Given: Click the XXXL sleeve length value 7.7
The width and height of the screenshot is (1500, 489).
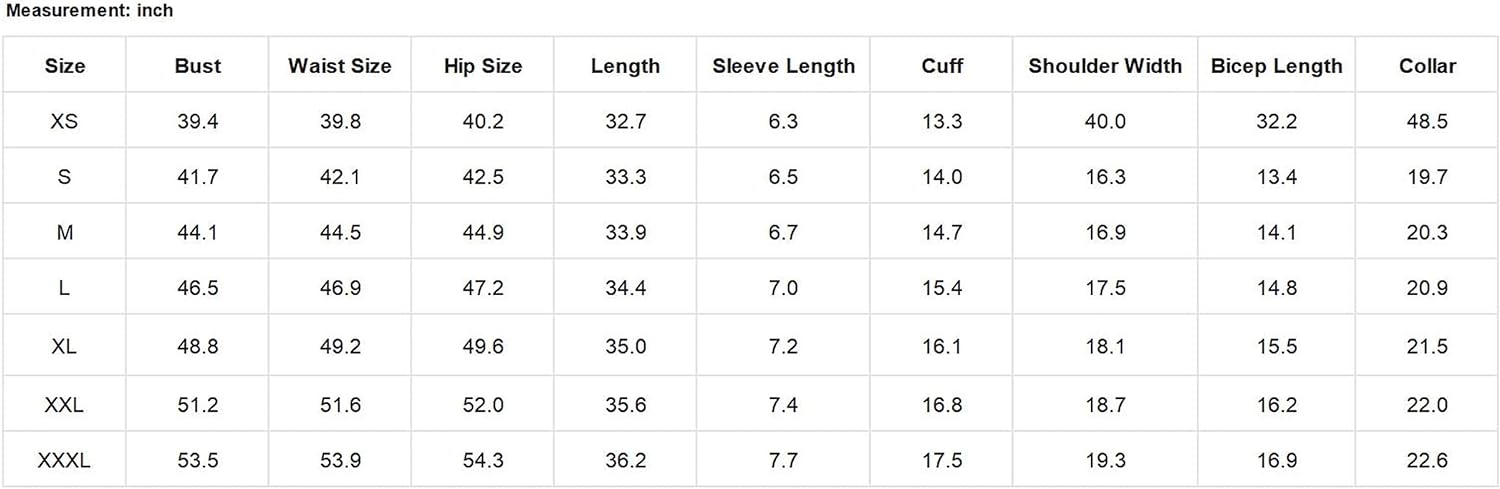Looking at the screenshot, I should click(783, 461).
